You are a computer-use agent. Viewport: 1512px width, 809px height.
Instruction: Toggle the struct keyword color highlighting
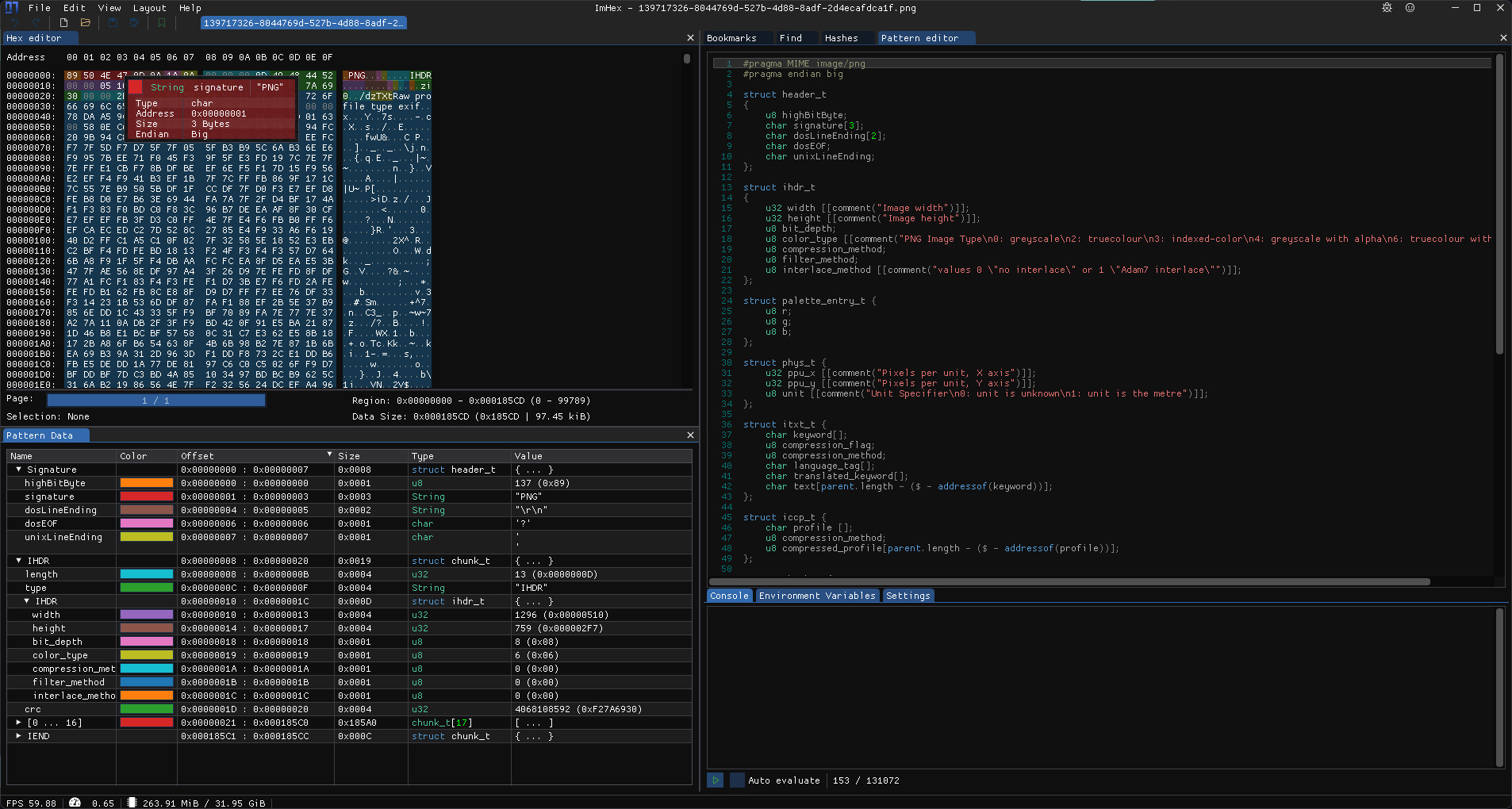[x=759, y=94]
